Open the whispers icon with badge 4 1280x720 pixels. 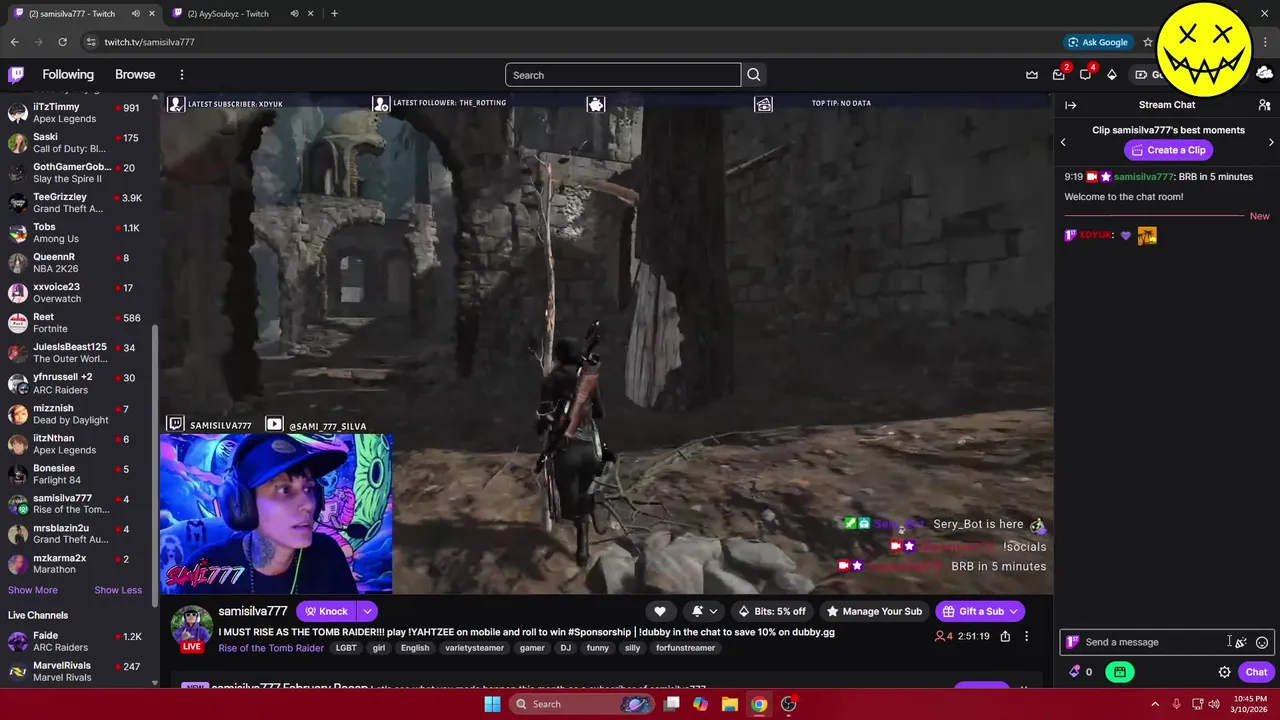(x=1085, y=74)
